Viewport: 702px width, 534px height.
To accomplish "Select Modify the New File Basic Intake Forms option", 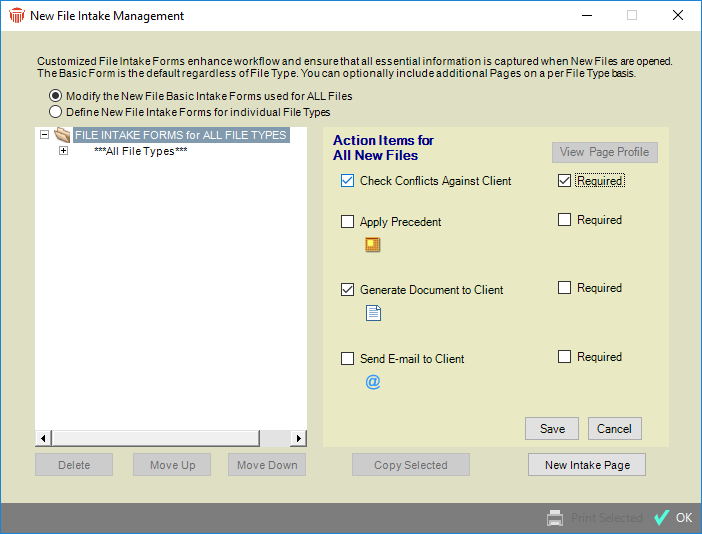I will point(56,96).
